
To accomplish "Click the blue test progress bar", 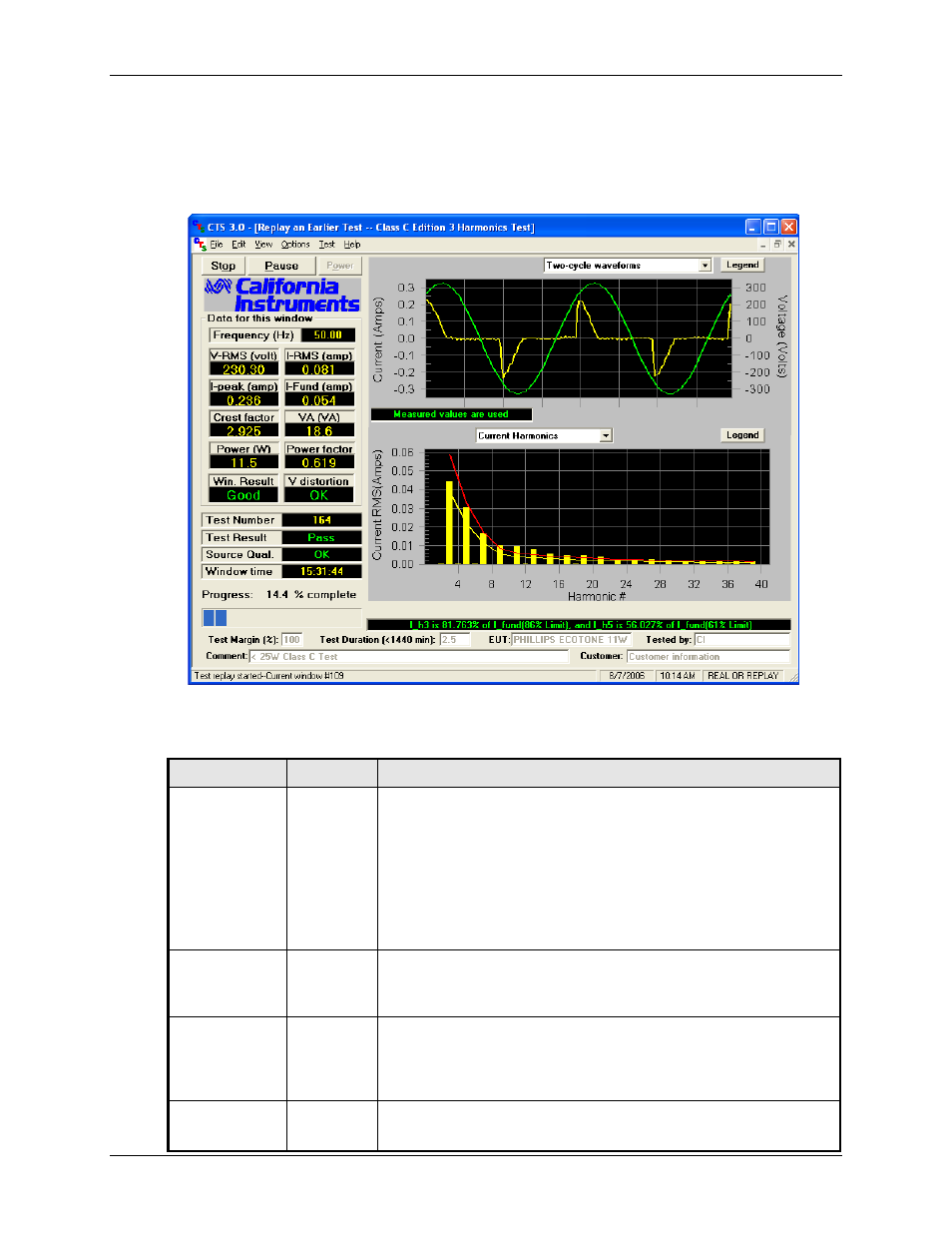I will (x=216, y=618).
